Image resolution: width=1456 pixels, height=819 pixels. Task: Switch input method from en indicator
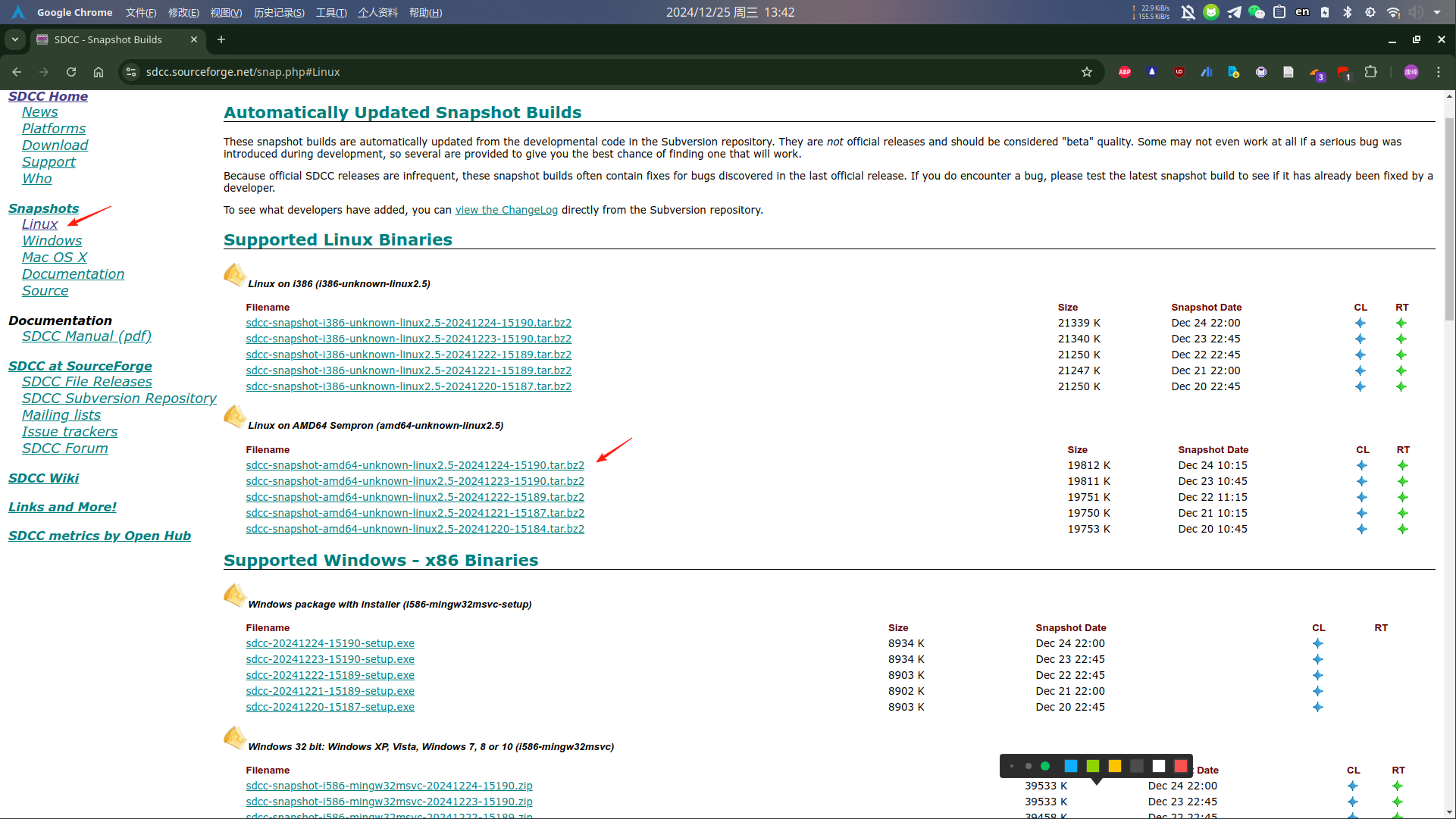coord(1302,12)
